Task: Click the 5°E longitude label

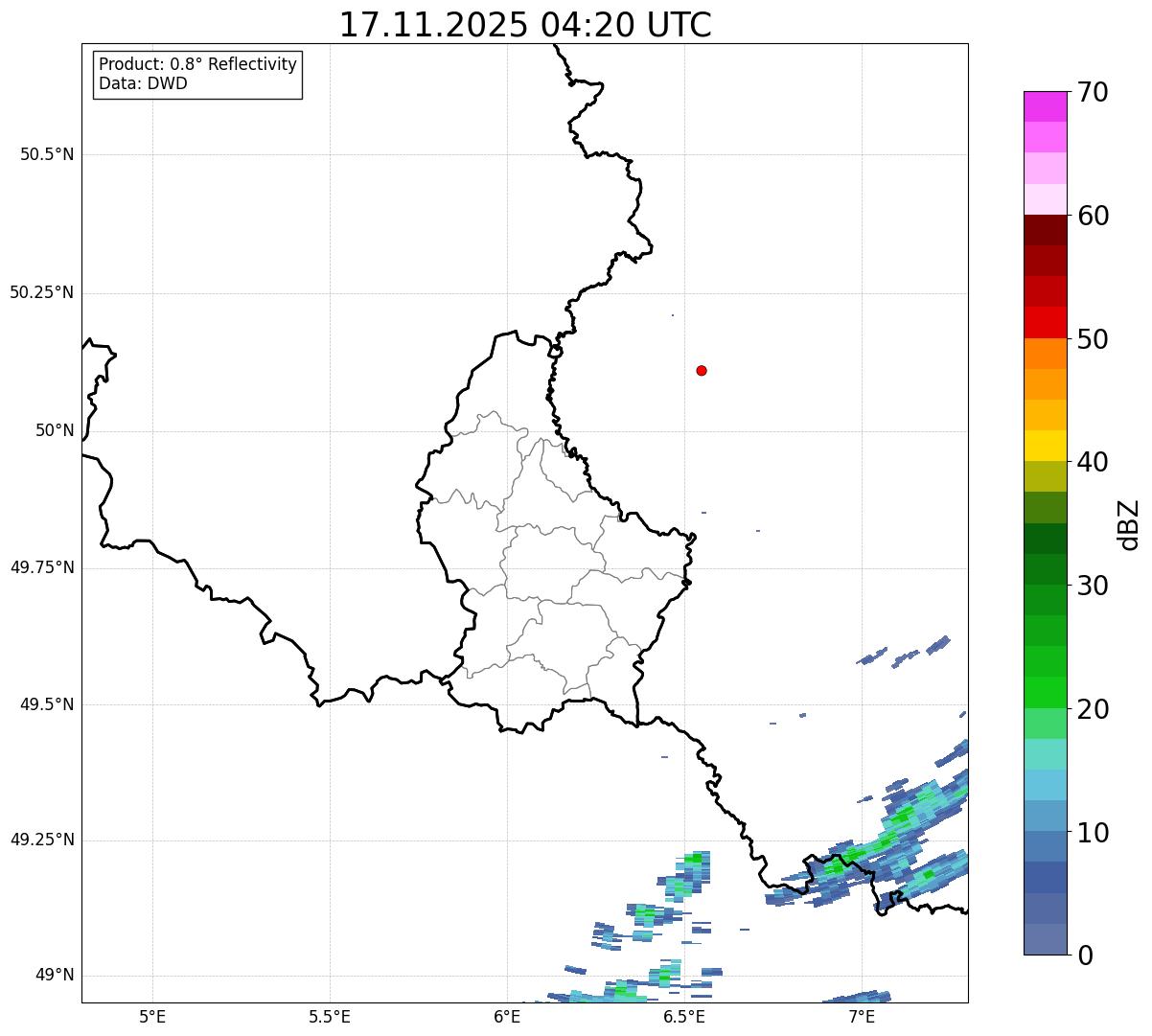Action: coord(152,1017)
